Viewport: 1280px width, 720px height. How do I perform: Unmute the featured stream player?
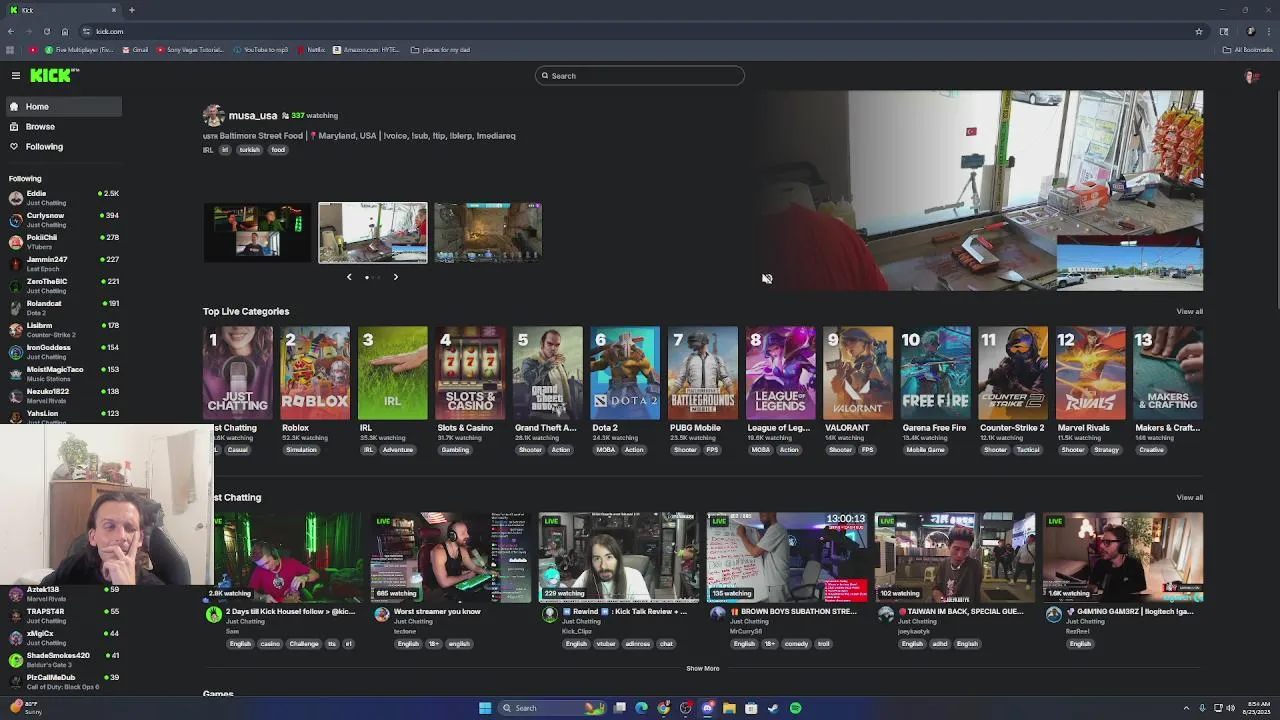pyautogui.click(x=767, y=279)
